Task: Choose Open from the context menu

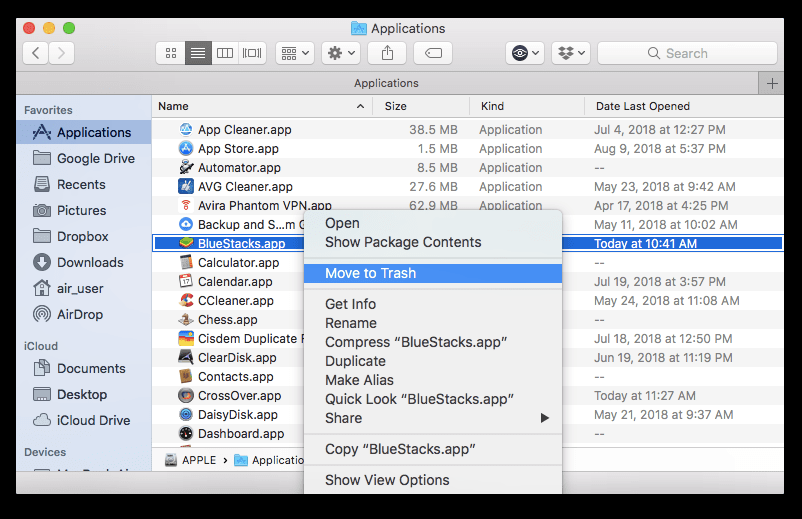Action: (x=433, y=223)
